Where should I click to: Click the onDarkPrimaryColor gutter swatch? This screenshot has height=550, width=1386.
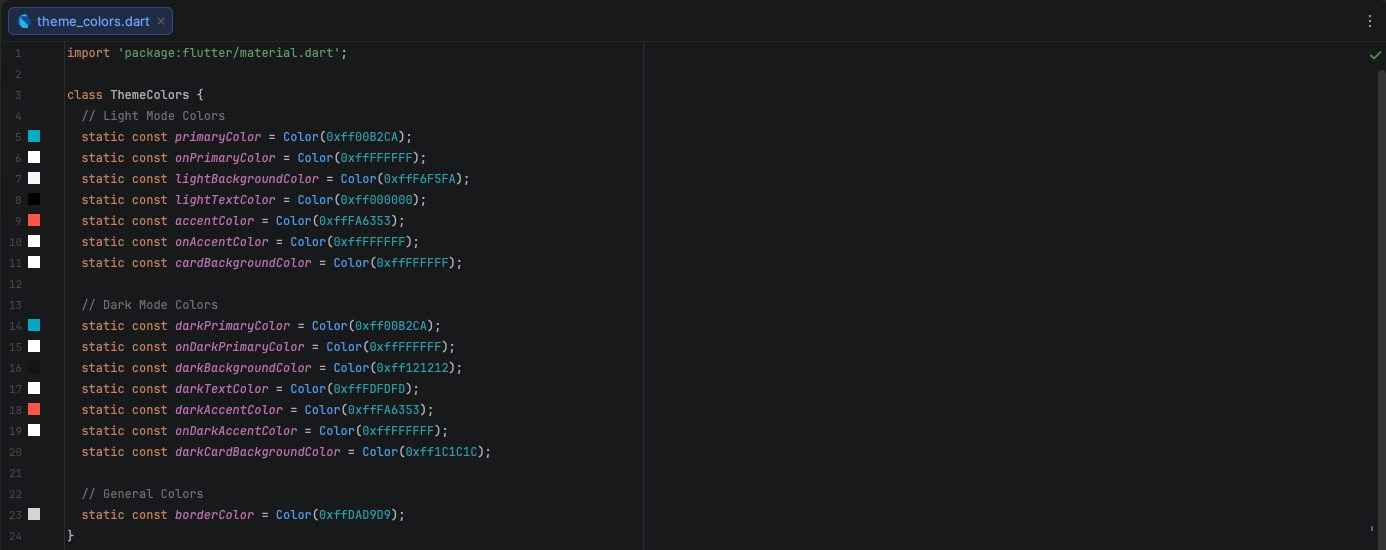[x=34, y=346]
